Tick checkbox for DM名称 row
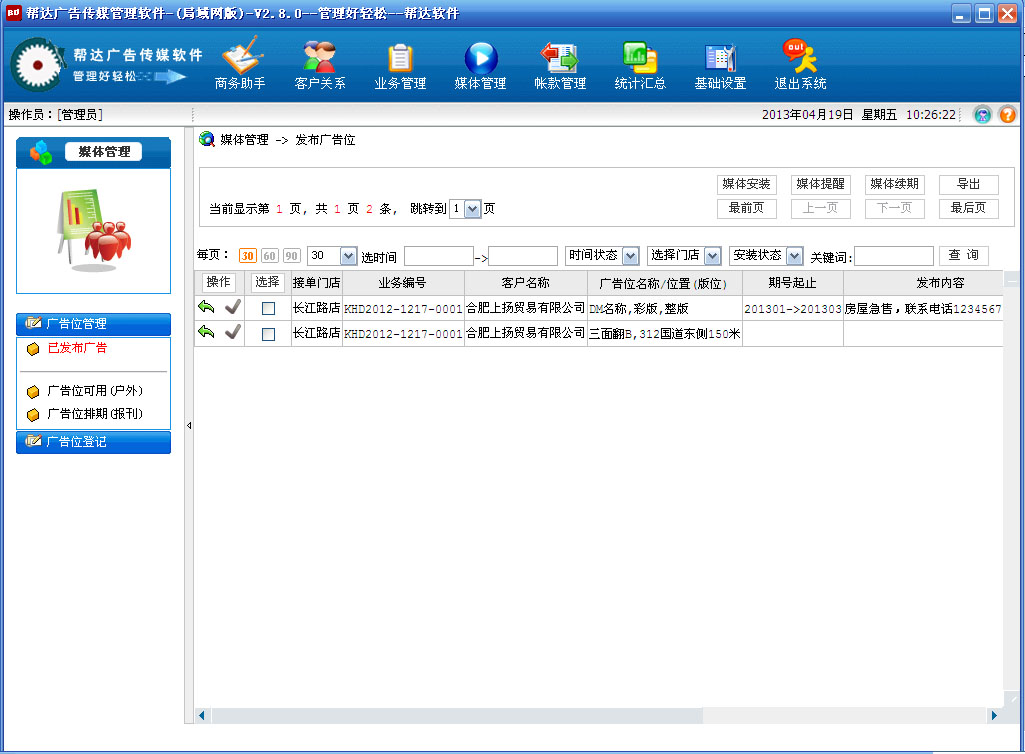Image resolution: width=1025 pixels, height=754 pixels. point(268,308)
